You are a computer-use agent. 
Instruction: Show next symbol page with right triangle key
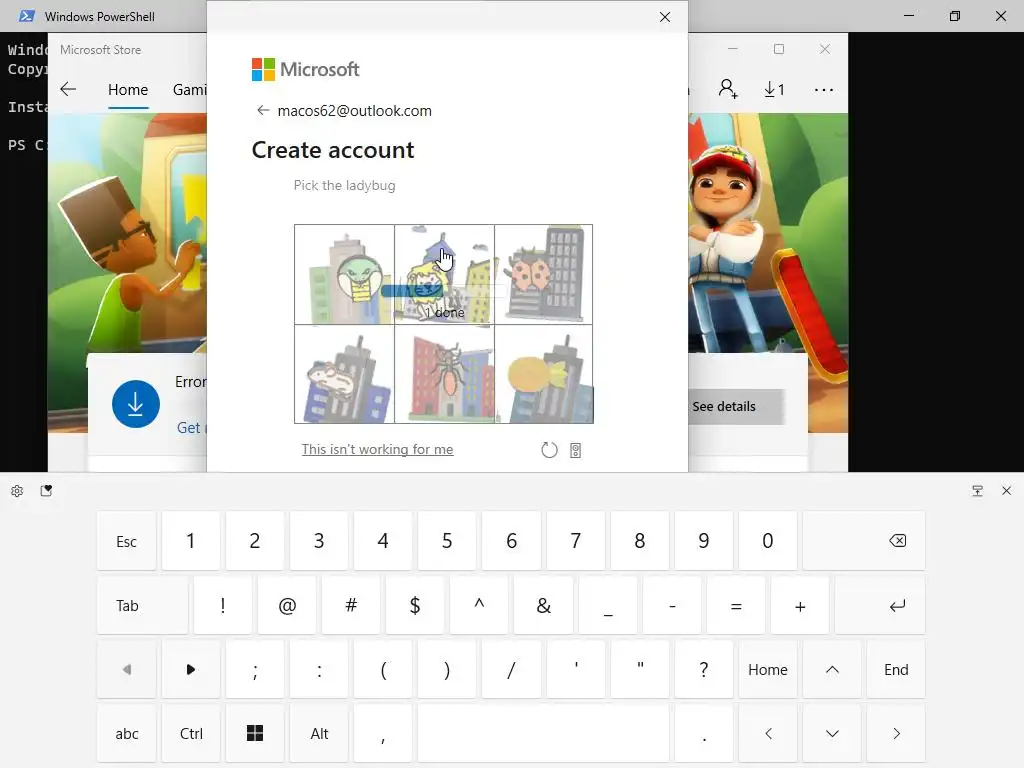191,669
